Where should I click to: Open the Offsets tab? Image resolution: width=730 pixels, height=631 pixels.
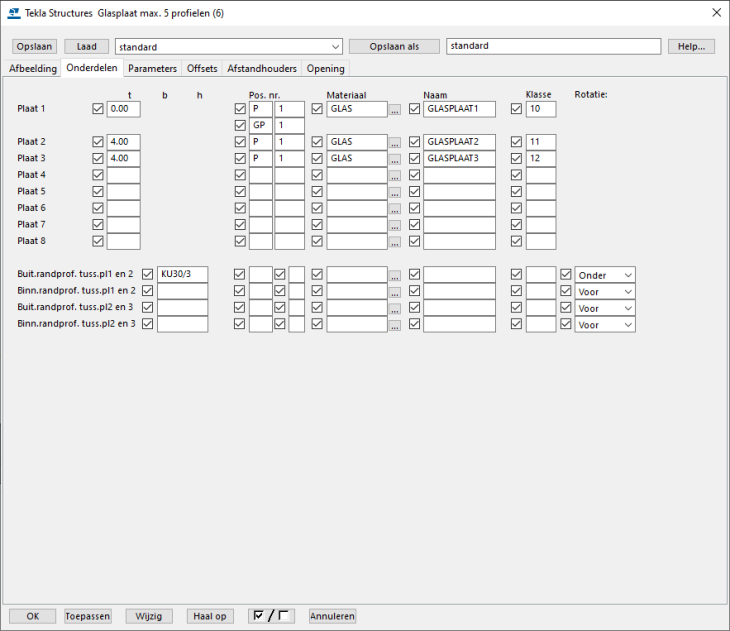202,68
